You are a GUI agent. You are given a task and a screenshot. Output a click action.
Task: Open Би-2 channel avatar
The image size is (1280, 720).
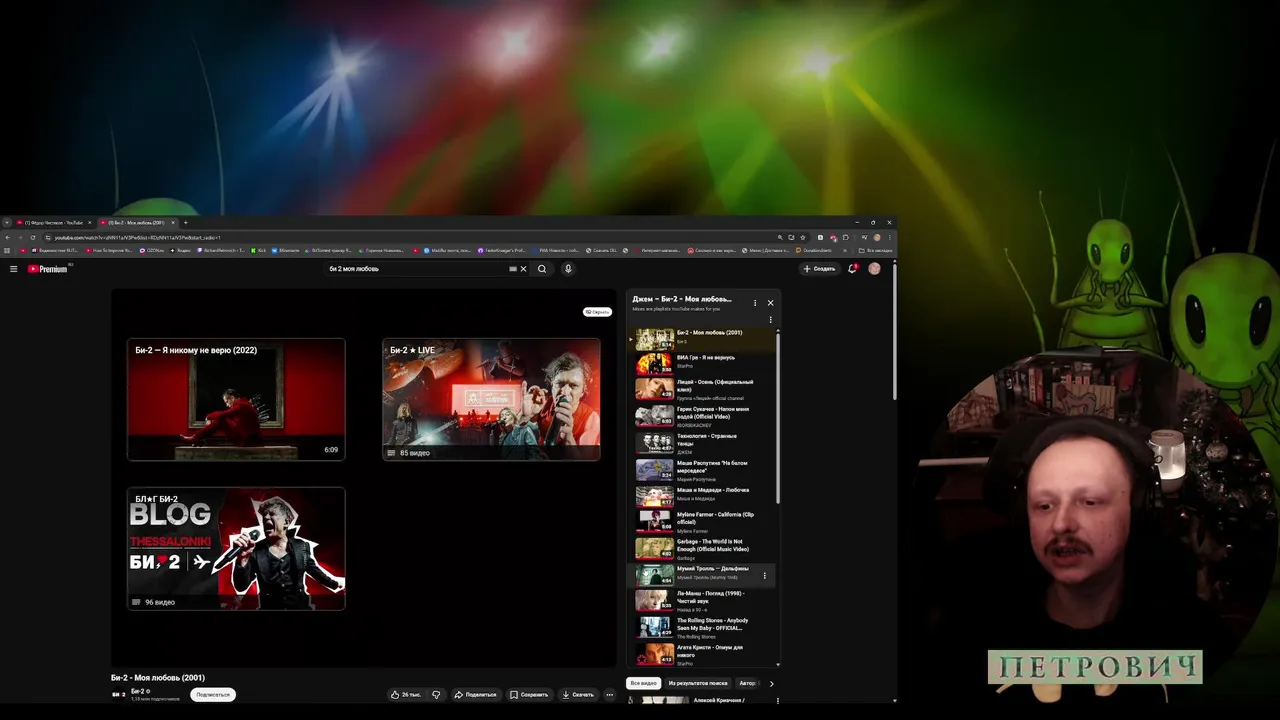pos(117,694)
